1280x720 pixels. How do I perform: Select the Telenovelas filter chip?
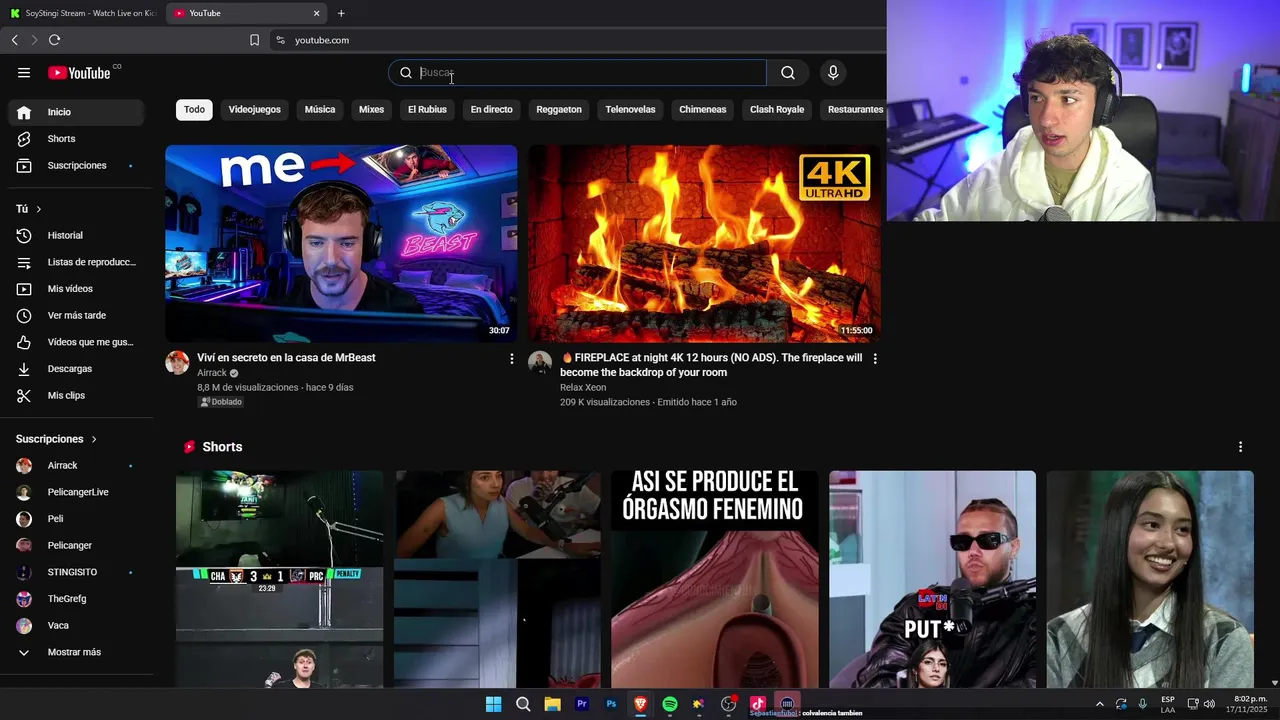tap(630, 109)
